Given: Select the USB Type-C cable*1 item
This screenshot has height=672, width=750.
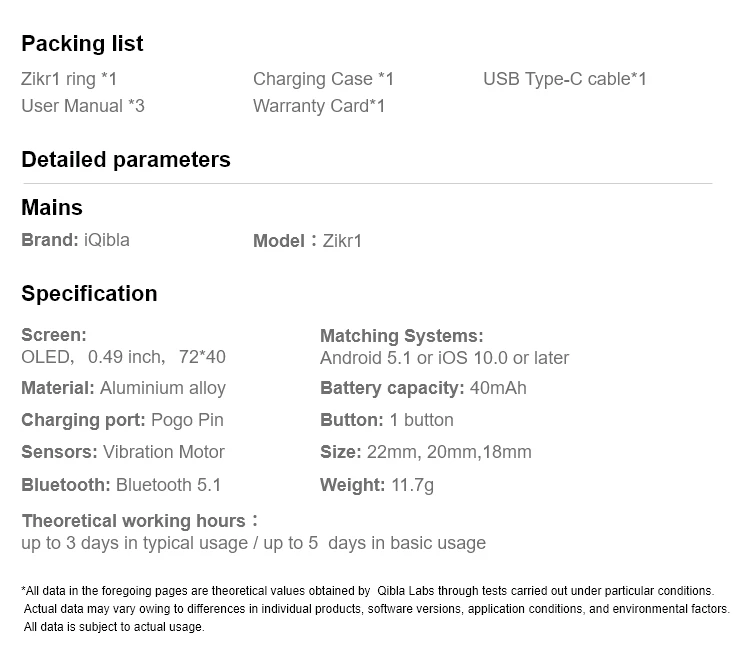Looking at the screenshot, I should coord(564,79).
